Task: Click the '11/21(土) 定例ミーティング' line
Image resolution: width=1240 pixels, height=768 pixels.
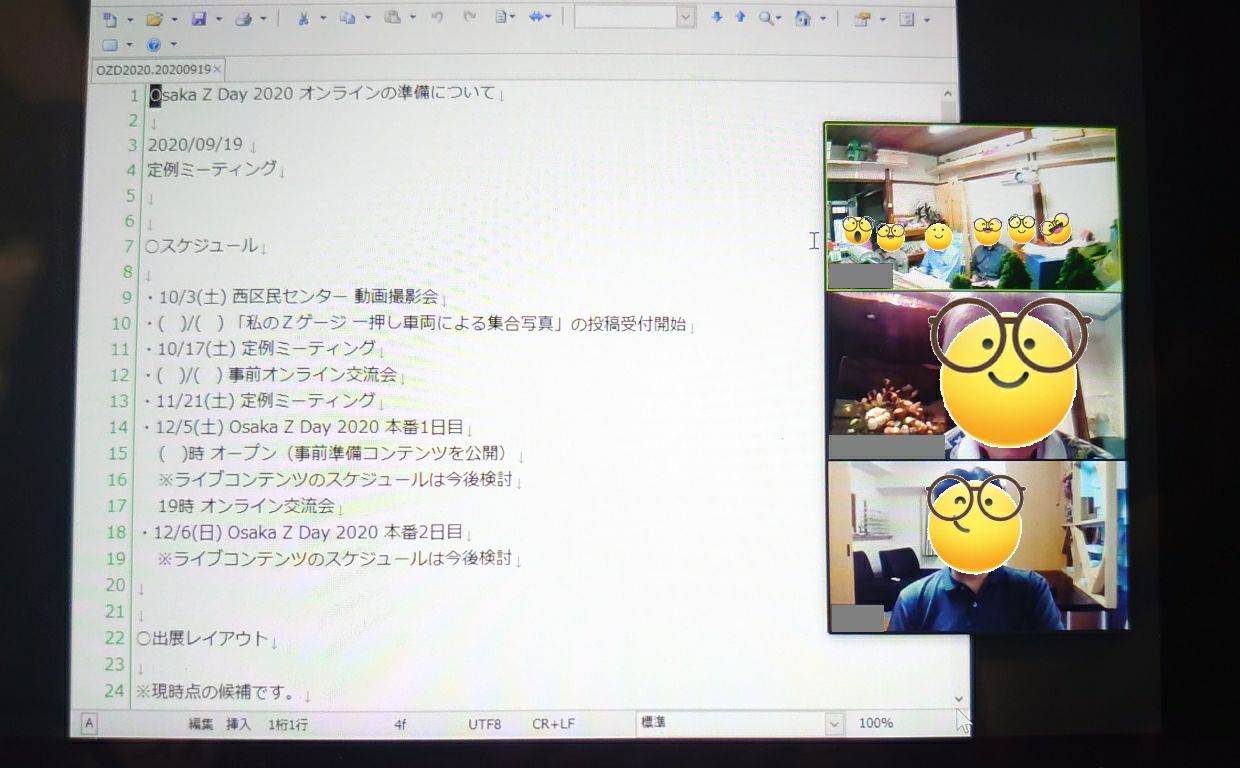Action: pyautogui.click(x=259, y=401)
